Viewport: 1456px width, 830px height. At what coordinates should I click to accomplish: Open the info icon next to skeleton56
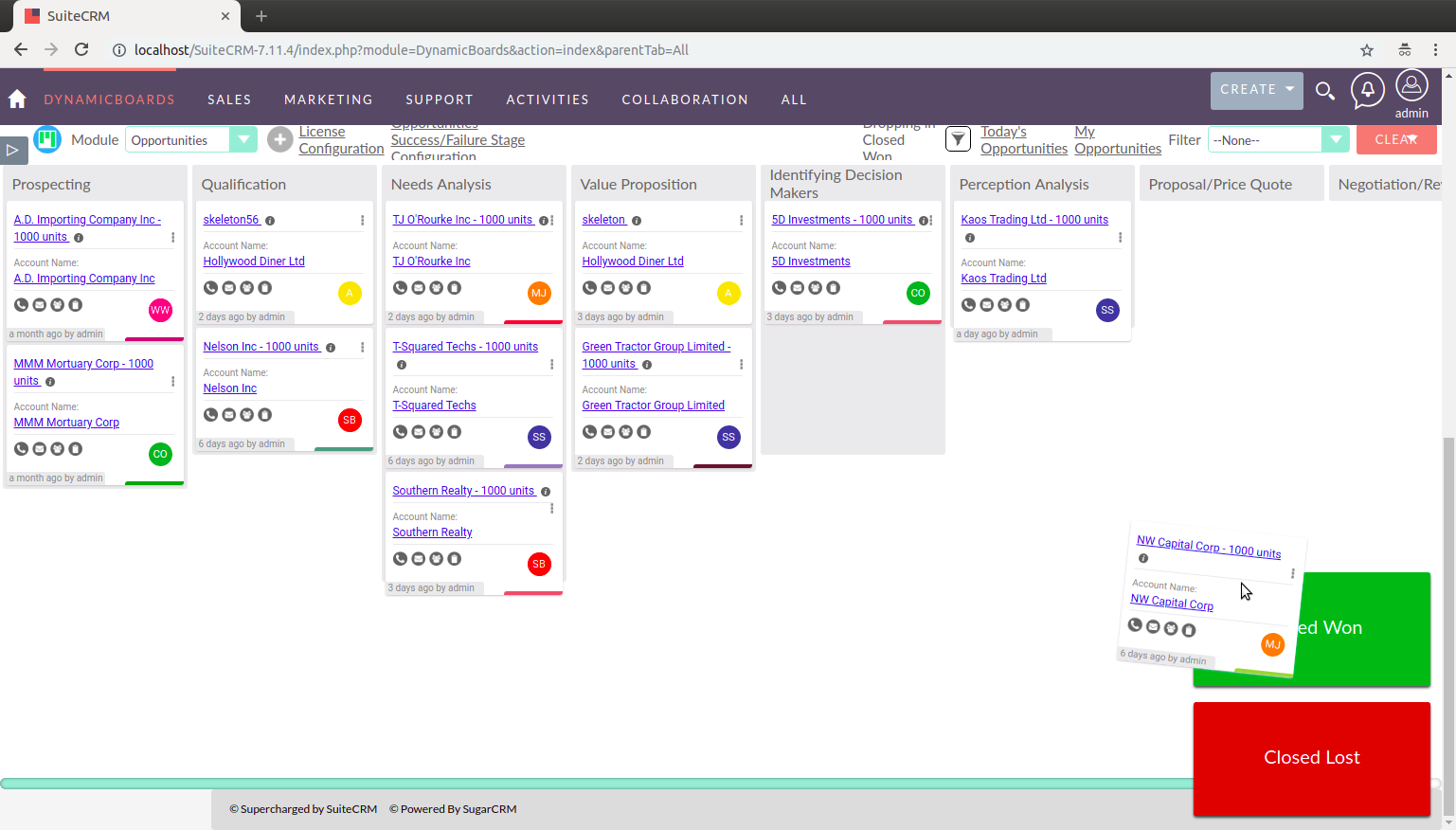[270, 219]
